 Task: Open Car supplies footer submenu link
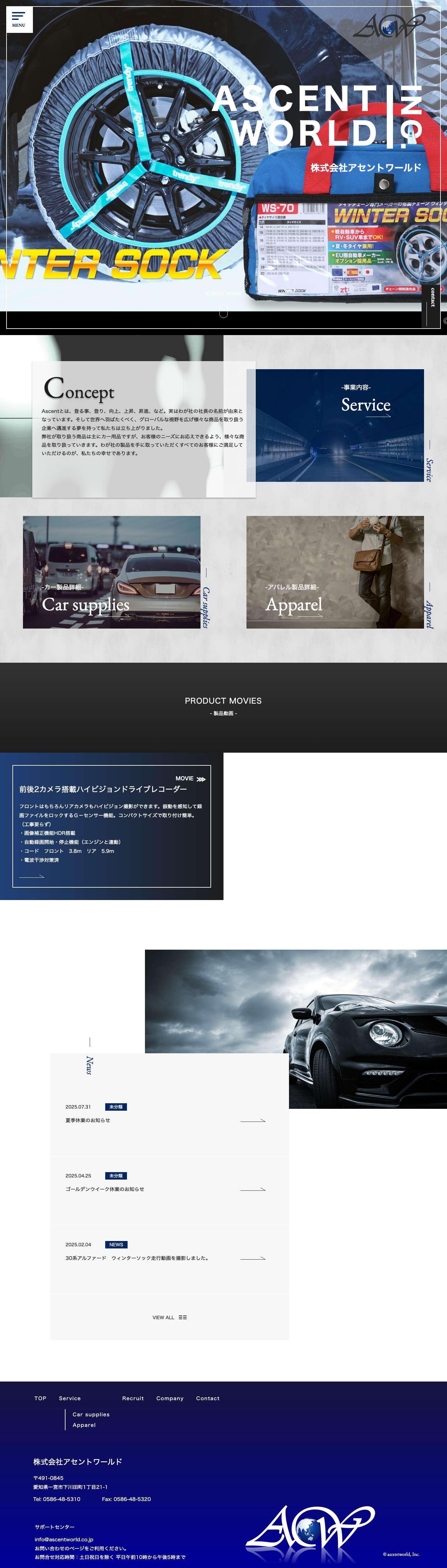click(91, 1415)
